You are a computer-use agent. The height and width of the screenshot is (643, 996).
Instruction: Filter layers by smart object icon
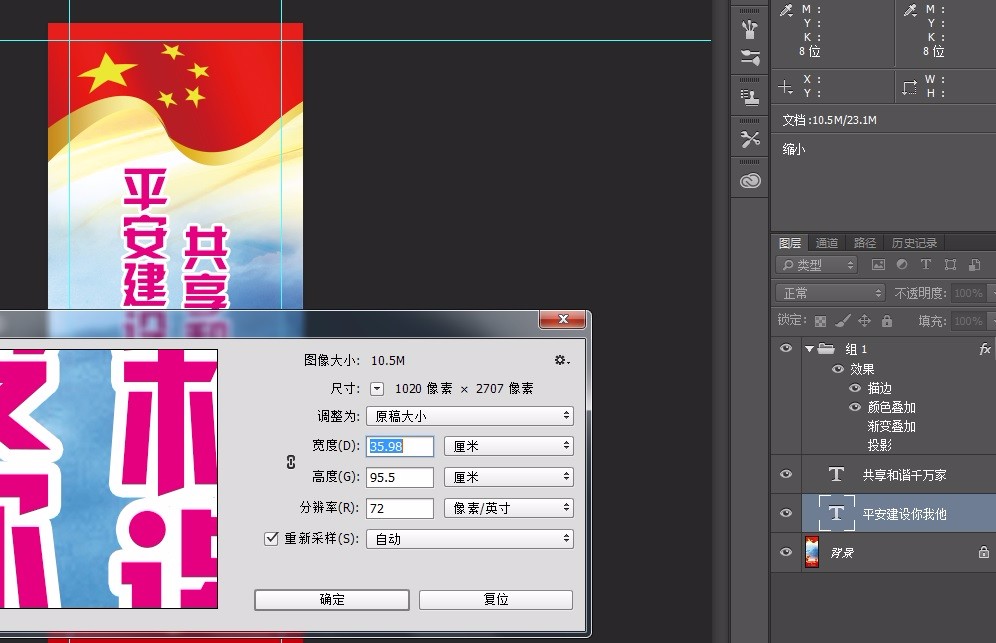[974, 264]
